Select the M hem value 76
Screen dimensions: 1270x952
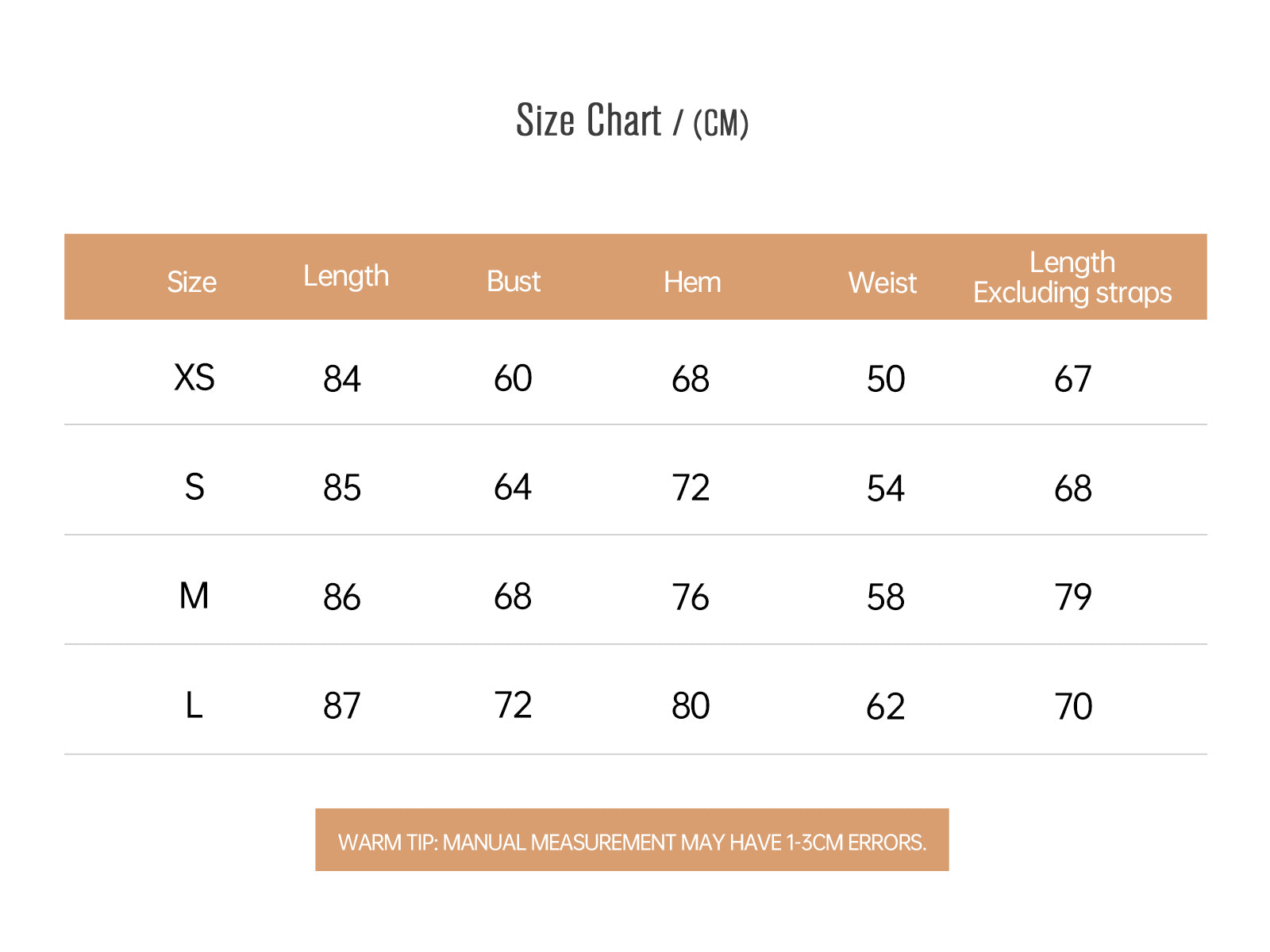691,597
